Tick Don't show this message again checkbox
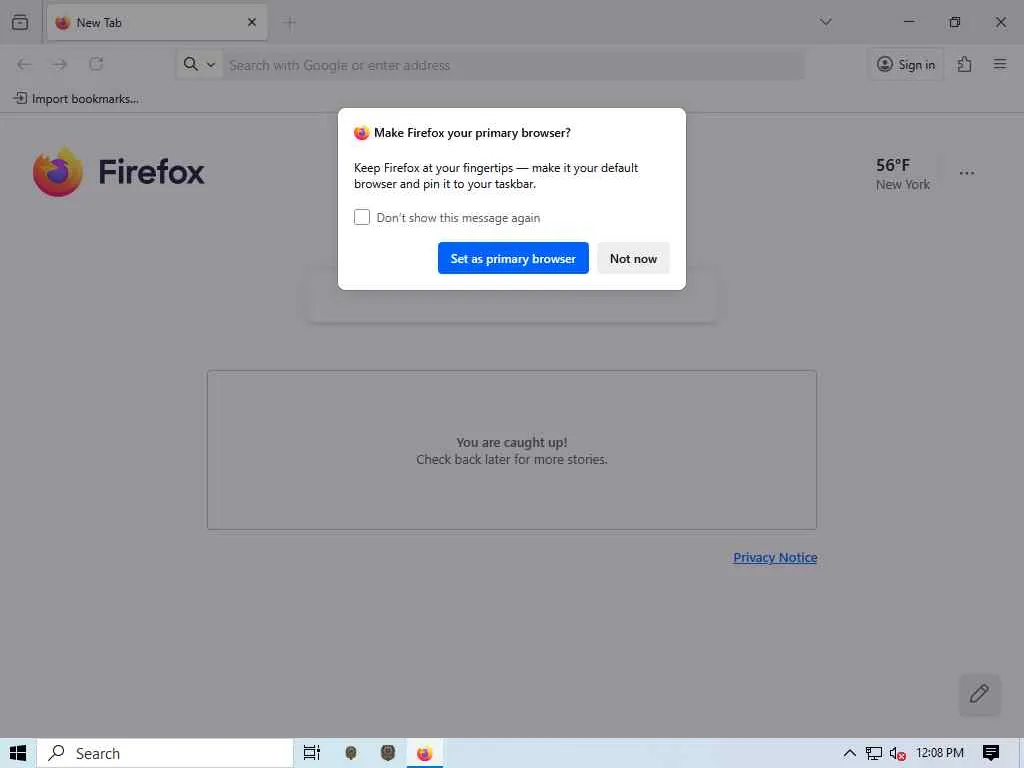The height and width of the screenshot is (768, 1024). [x=362, y=217]
